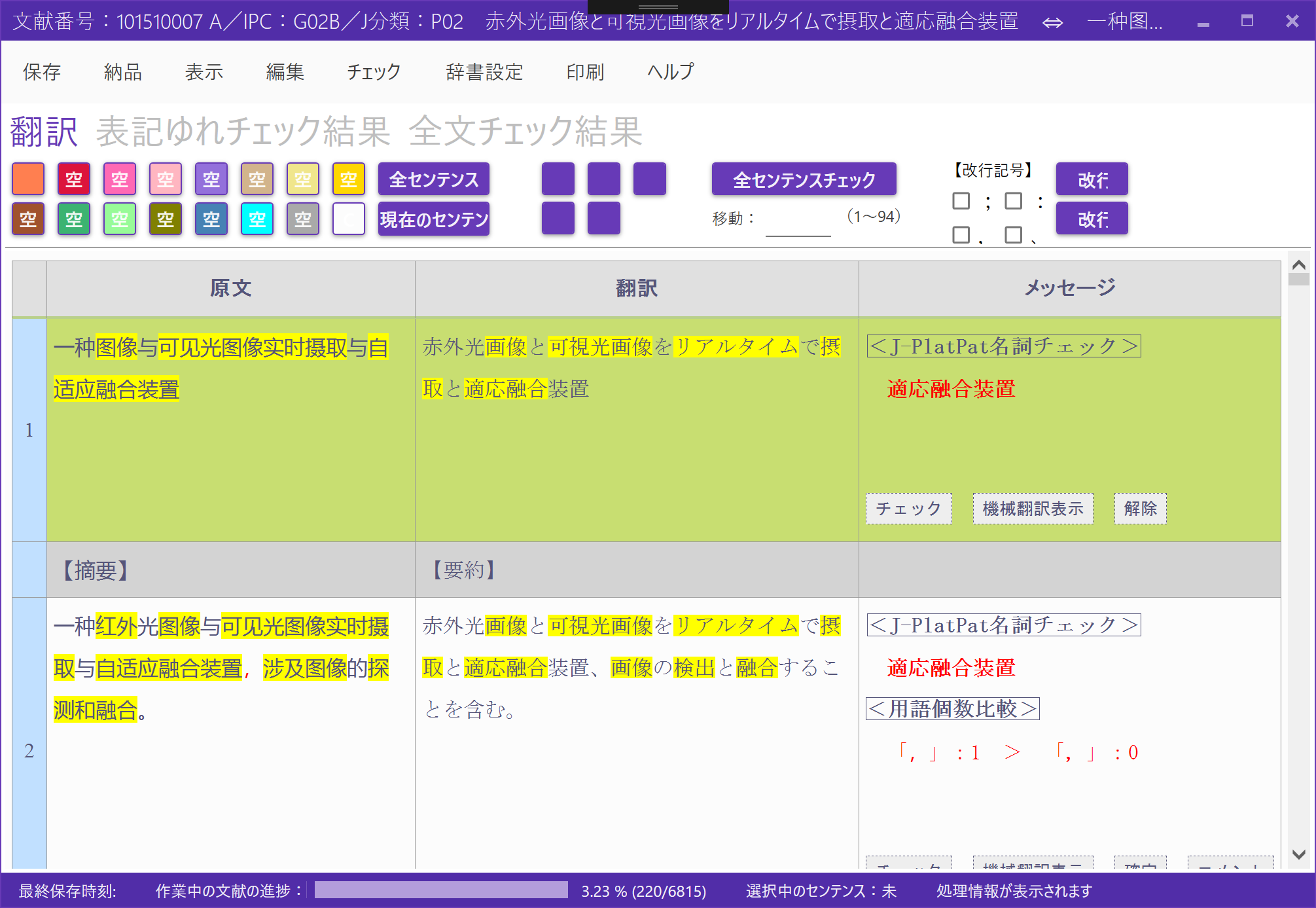Pick the cyan 空 swatch
This screenshot has width=1316, height=908.
click(x=257, y=219)
